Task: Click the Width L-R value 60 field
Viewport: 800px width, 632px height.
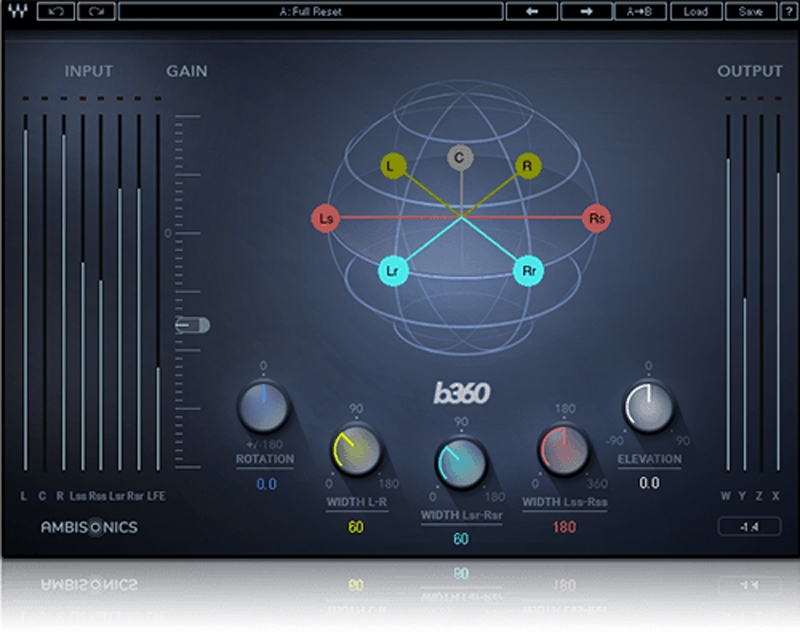Action: coord(356,526)
